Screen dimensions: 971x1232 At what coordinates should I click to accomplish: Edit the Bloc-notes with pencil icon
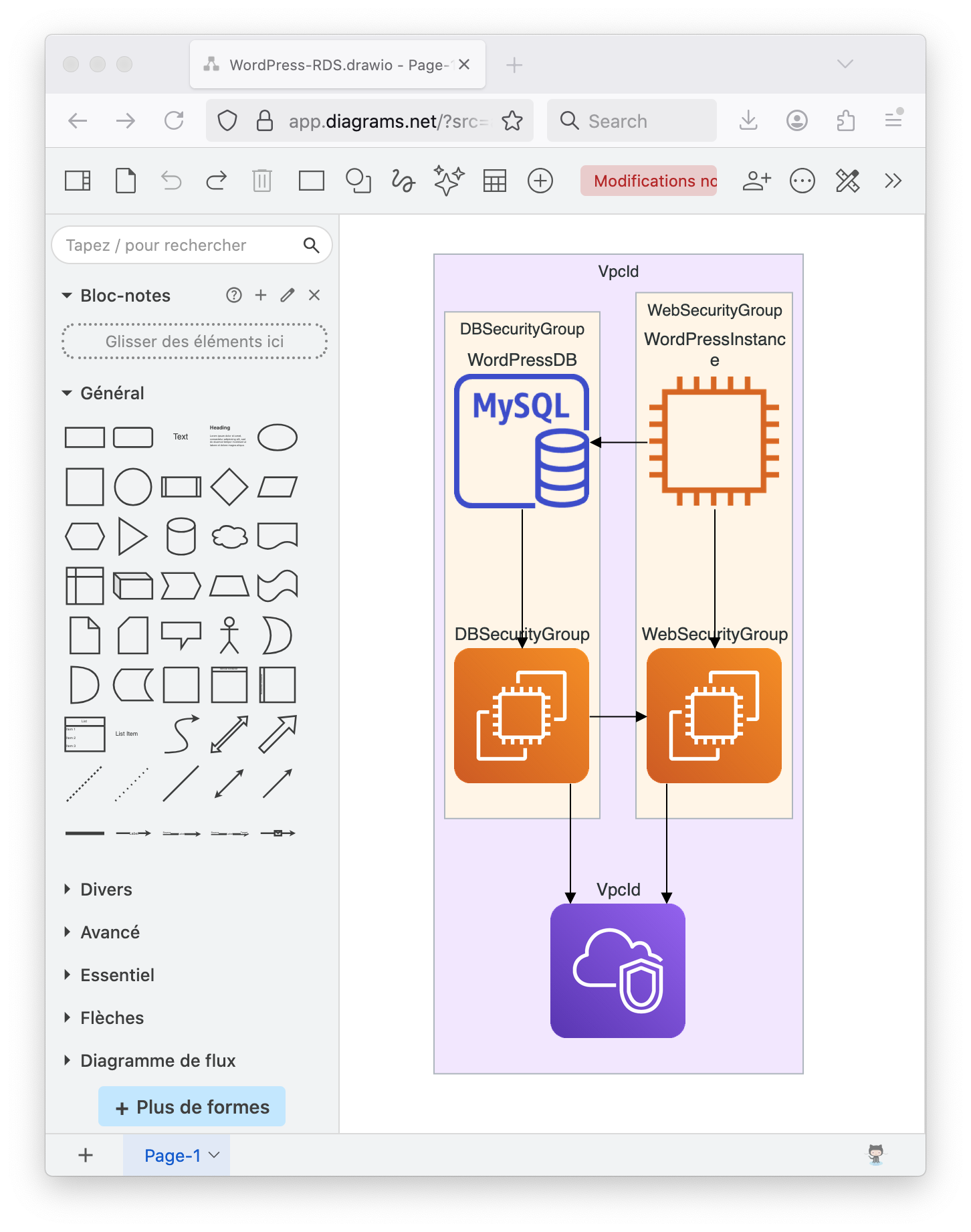pyautogui.click(x=288, y=295)
